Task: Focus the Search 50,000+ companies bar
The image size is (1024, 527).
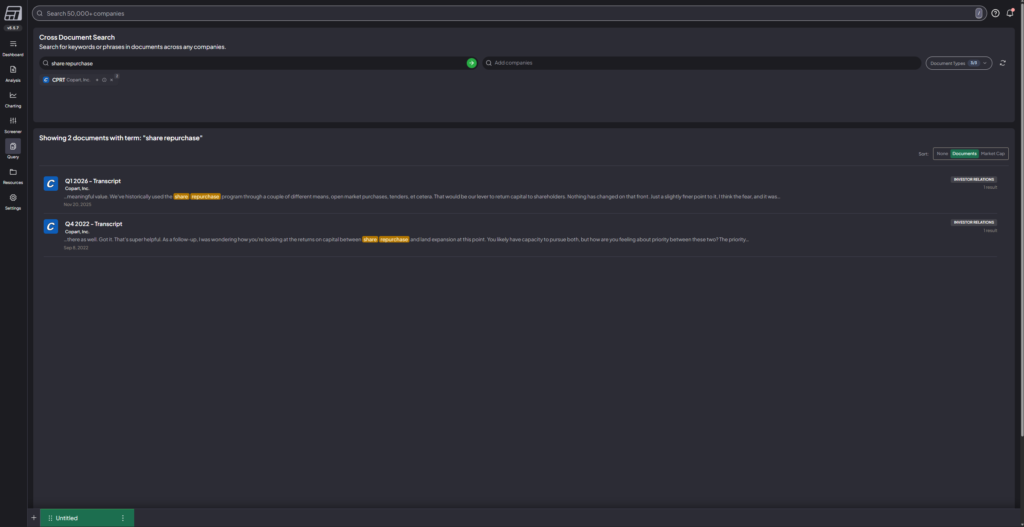Action: tap(509, 13)
